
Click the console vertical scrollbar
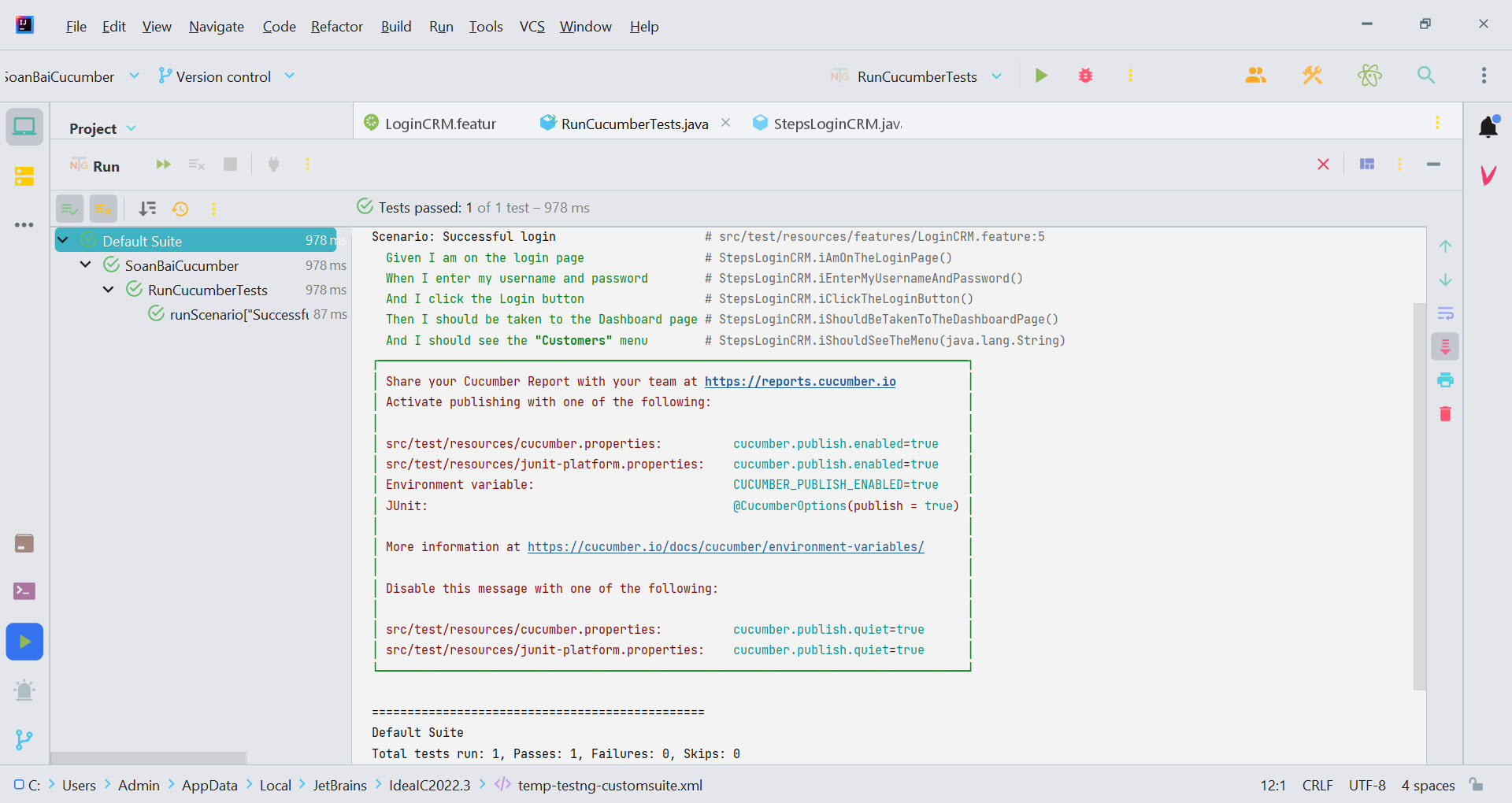point(1419,496)
